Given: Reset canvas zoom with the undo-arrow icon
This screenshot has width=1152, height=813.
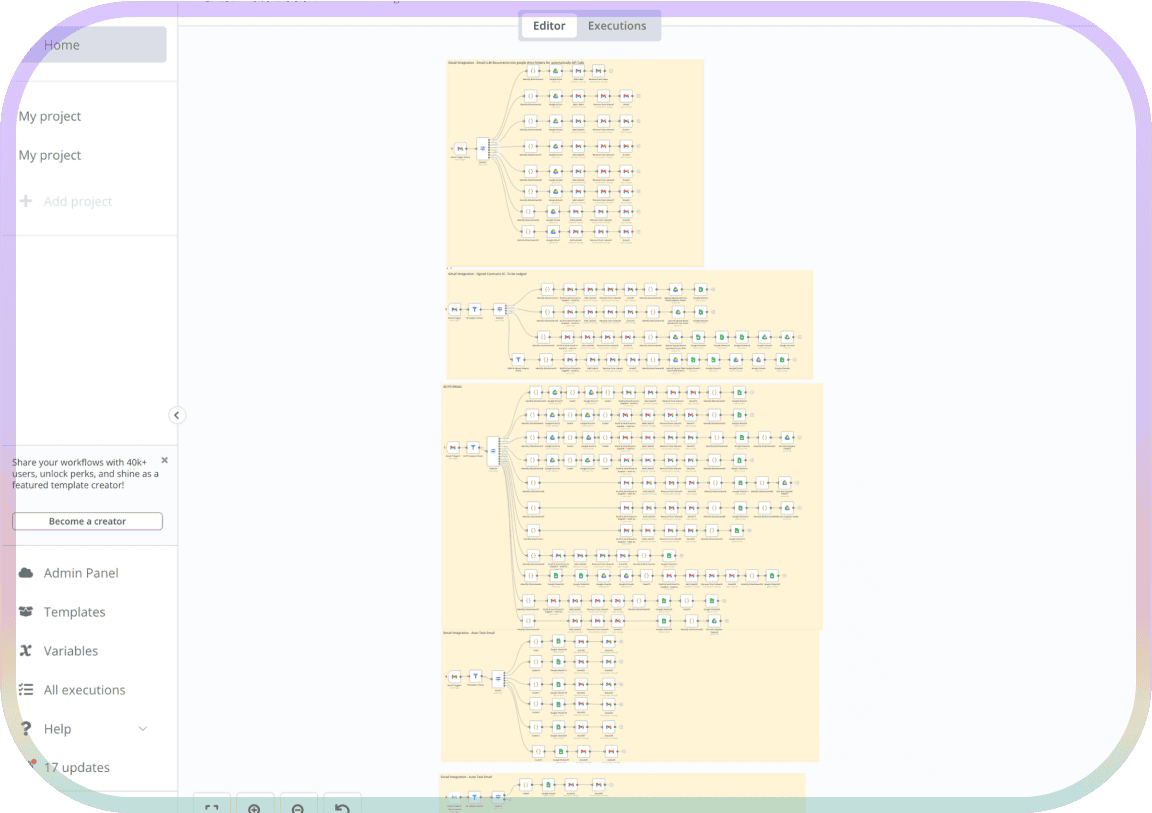Looking at the screenshot, I should (x=342, y=806).
